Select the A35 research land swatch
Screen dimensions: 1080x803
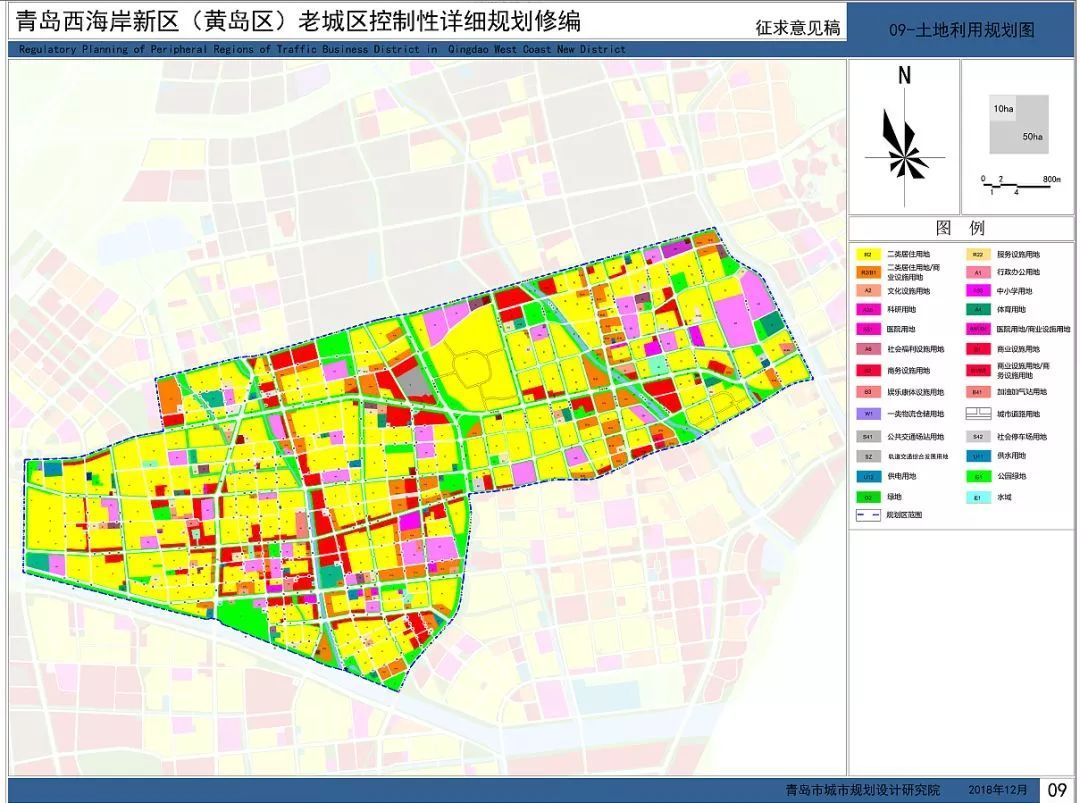pyautogui.click(x=868, y=310)
